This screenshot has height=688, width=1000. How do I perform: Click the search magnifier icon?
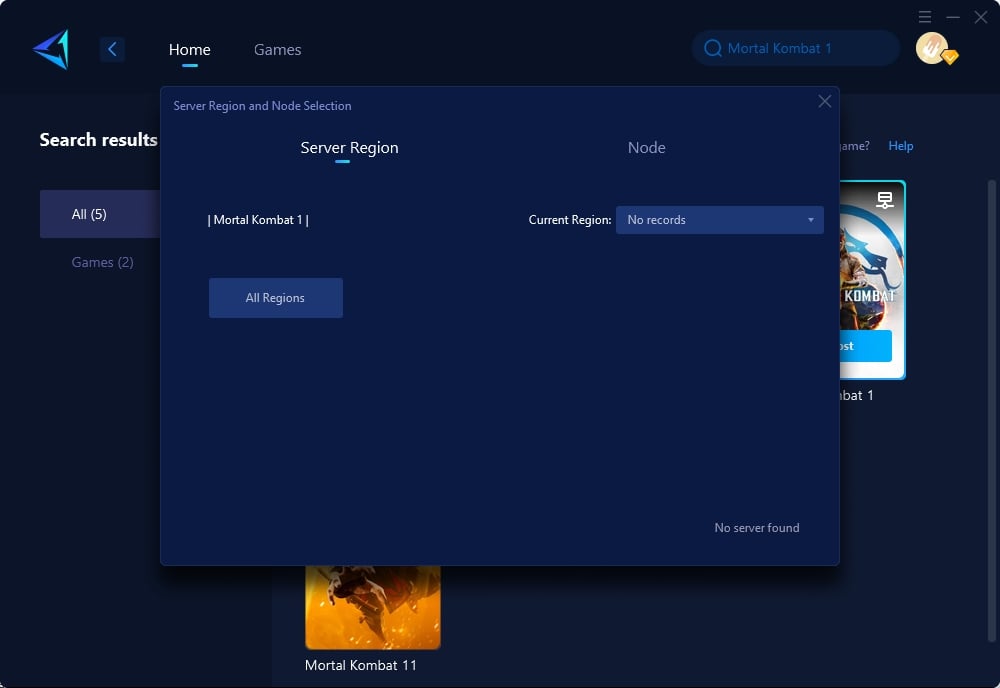(712, 48)
